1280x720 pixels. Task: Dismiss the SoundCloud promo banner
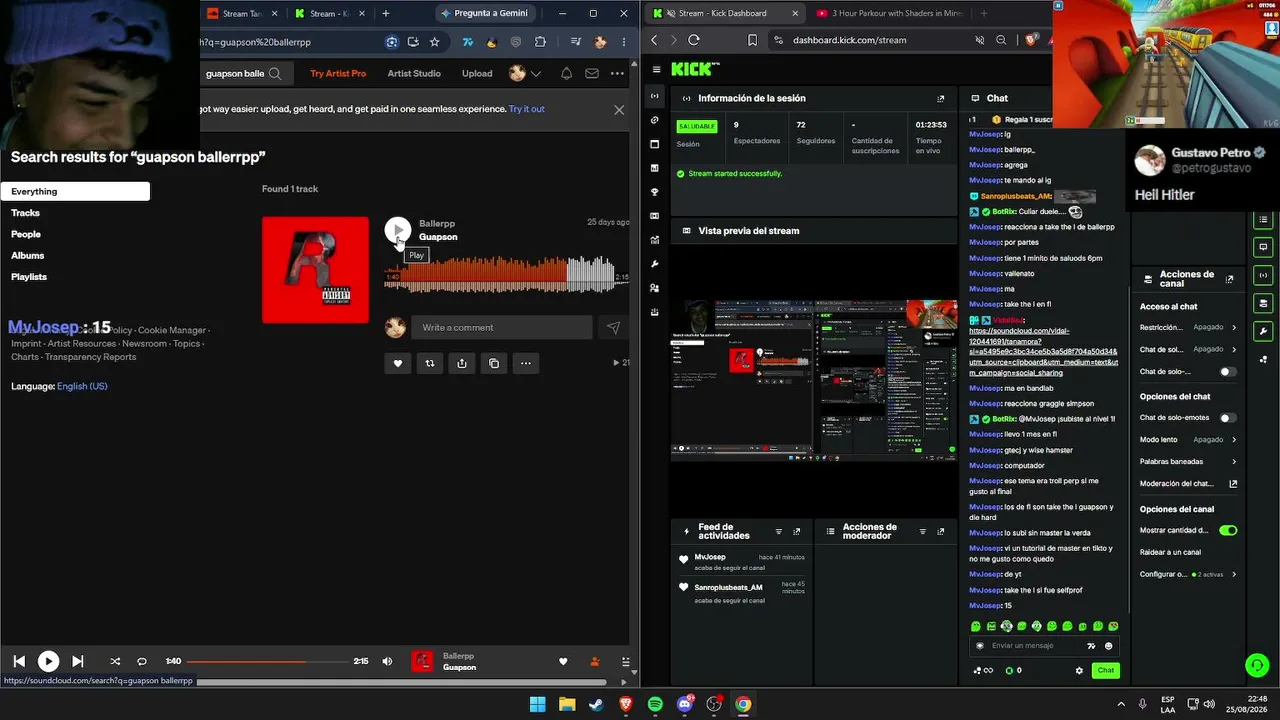[619, 110]
